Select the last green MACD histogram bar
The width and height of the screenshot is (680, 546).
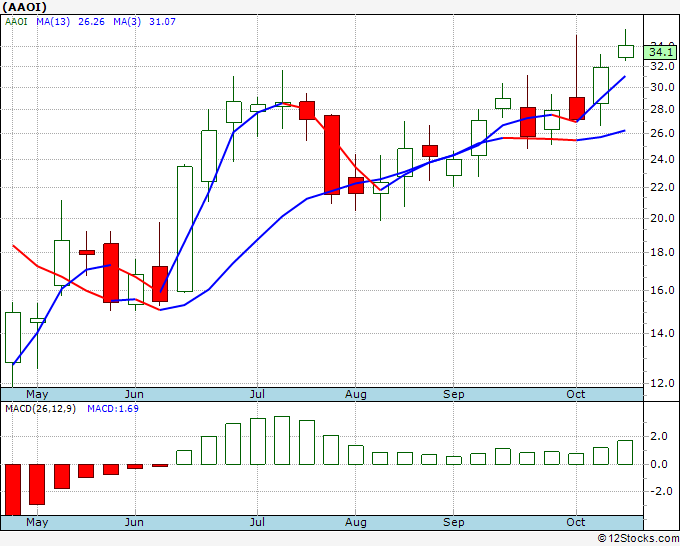(625, 452)
